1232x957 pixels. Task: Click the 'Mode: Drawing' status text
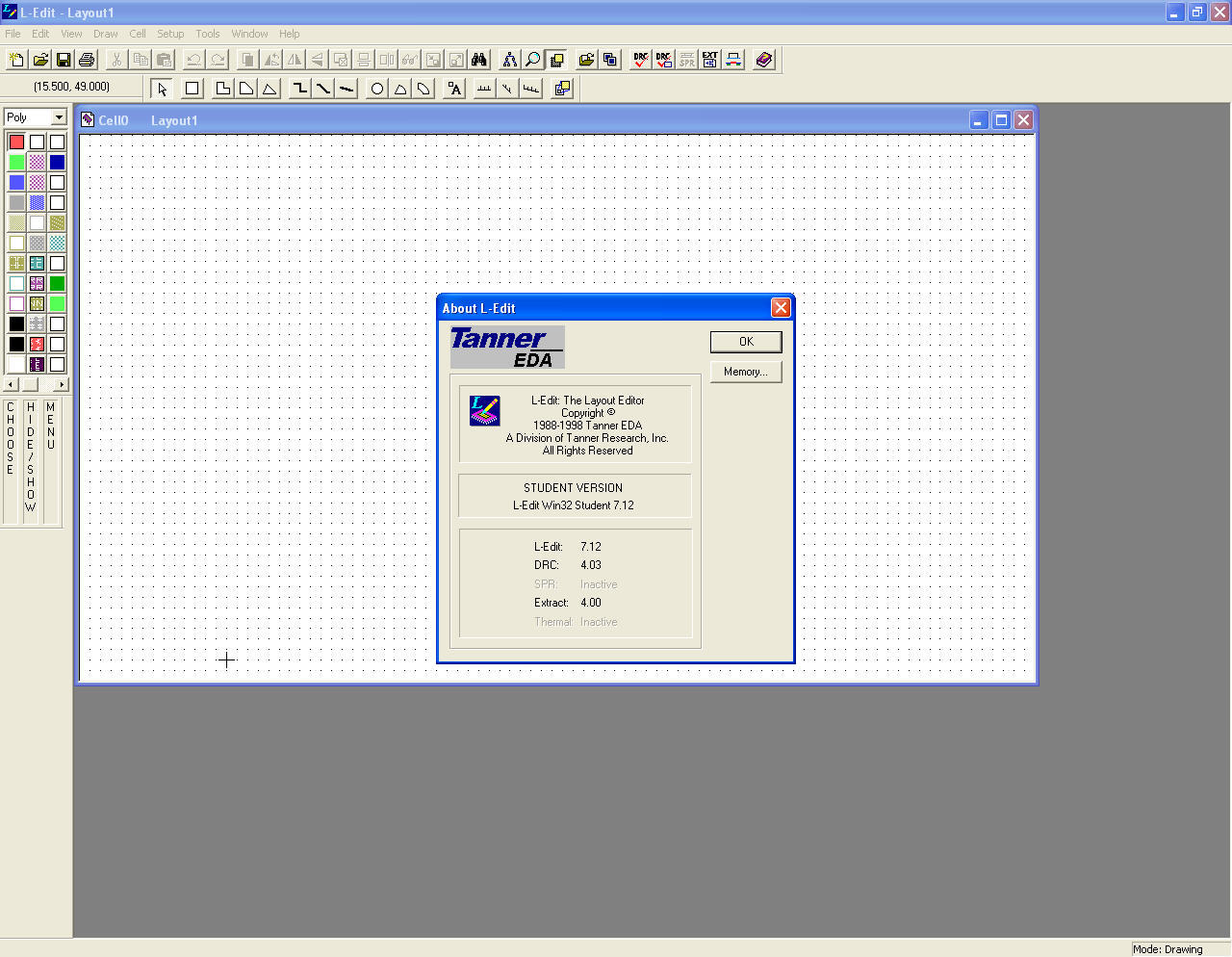pos(1168,949)
